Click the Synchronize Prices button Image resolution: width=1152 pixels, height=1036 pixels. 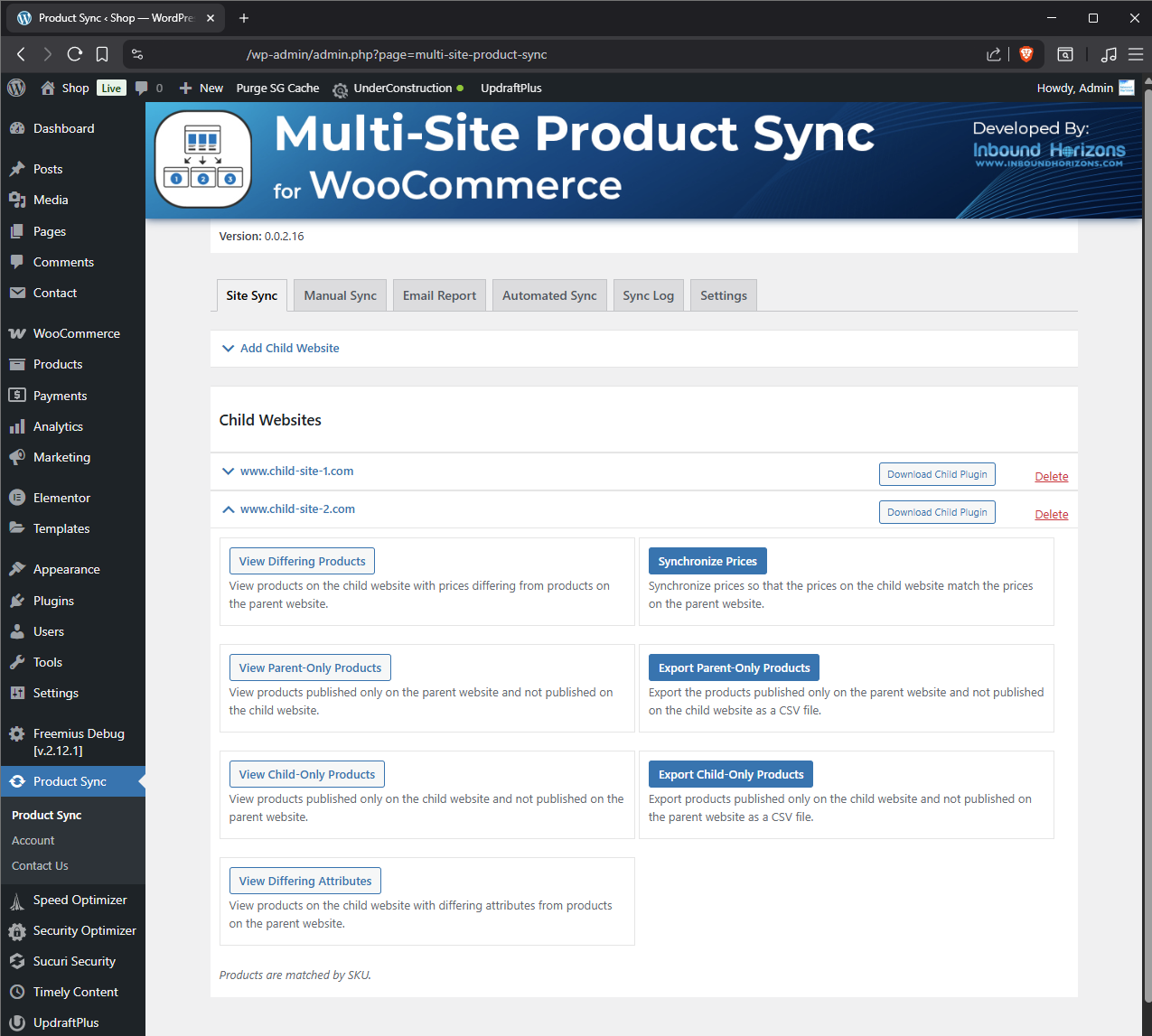click(707, 561)
